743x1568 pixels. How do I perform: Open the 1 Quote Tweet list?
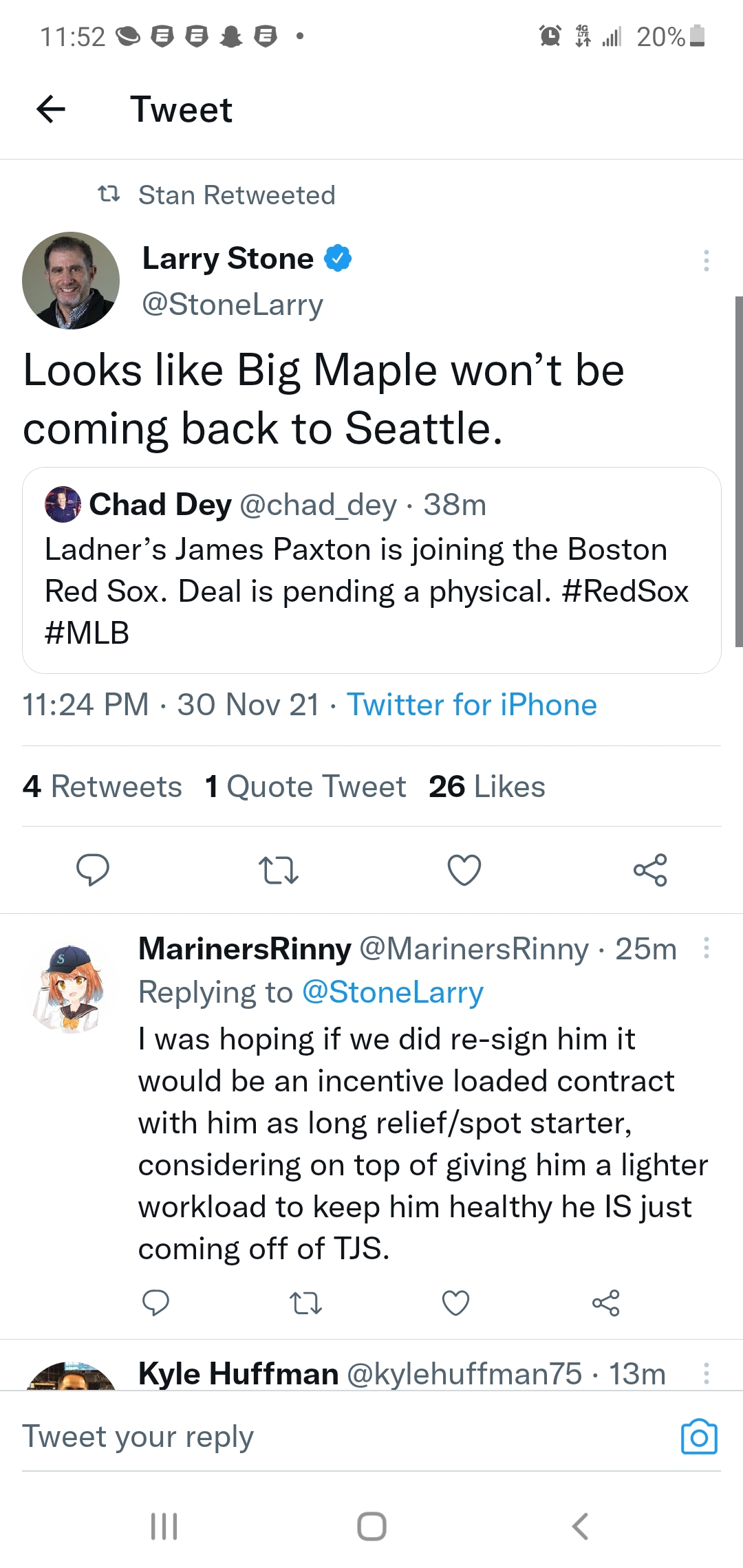coord(305,786)
